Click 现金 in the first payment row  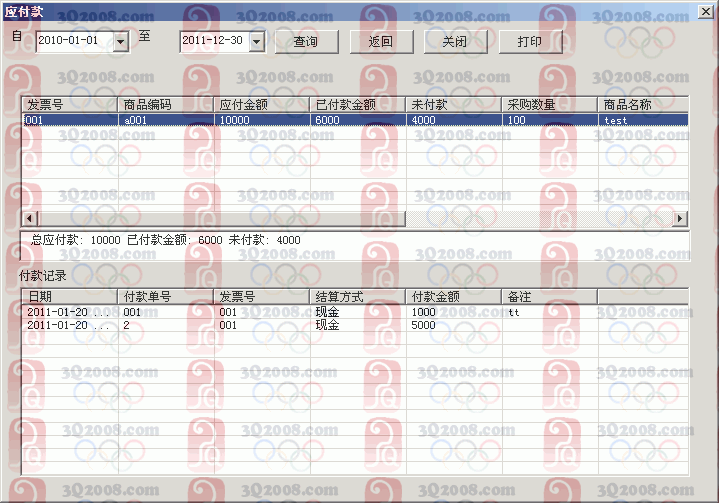[x=327, y=312]
